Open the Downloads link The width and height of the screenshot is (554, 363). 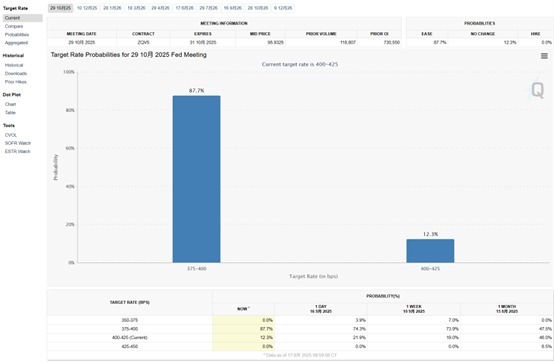[16, 74]
